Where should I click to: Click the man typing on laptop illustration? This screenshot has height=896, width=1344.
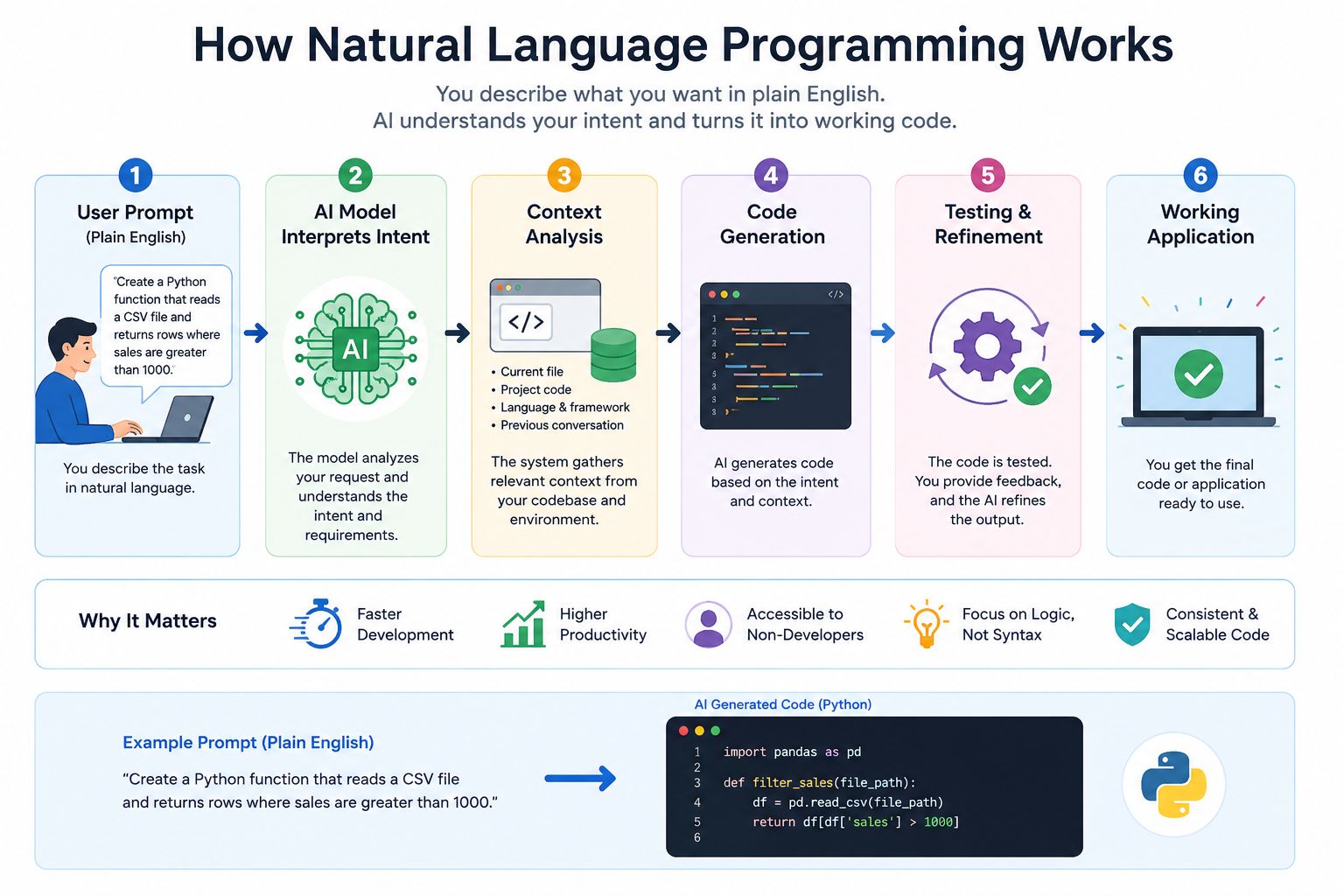coord(122,381)
